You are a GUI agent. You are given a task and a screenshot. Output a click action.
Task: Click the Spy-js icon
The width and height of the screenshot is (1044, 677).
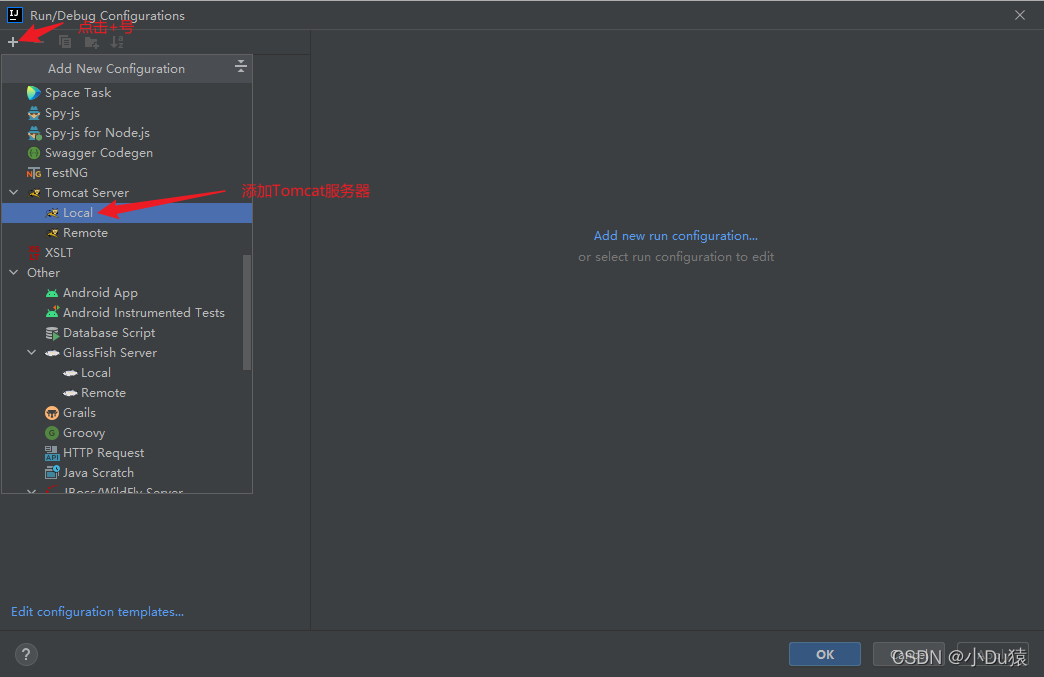(x=33, y=113)
